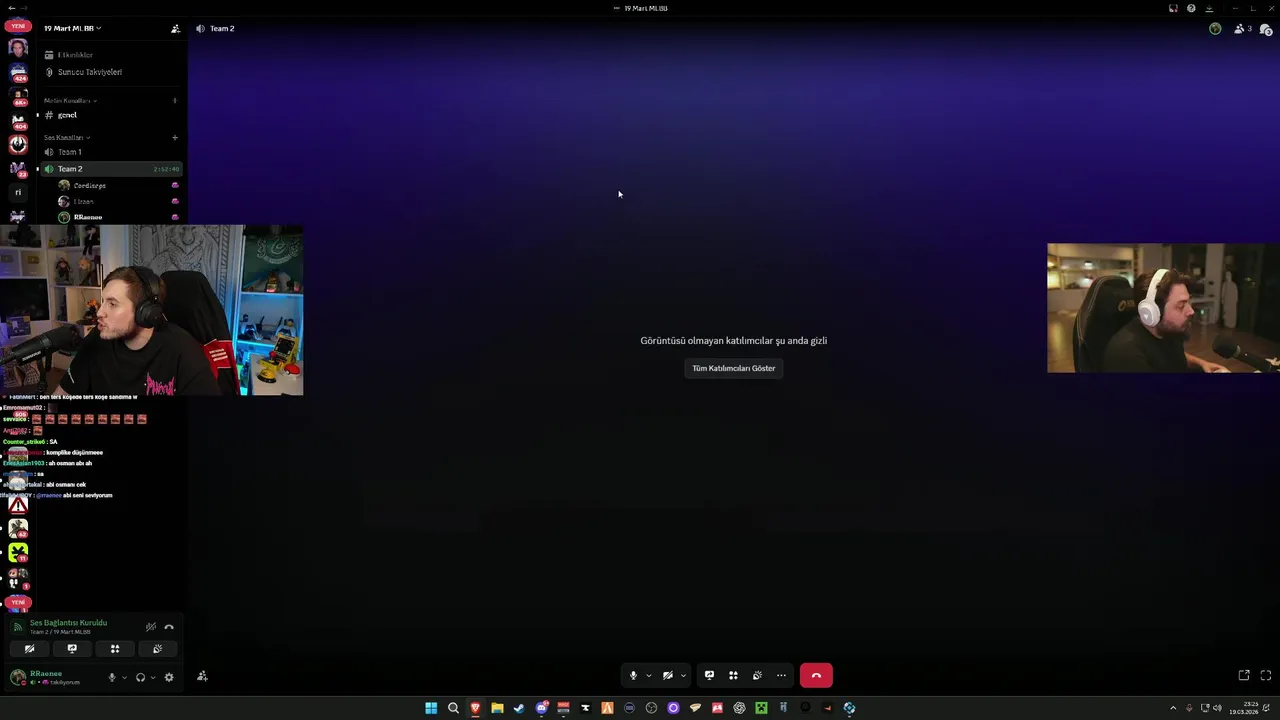Share your screen from call controls

click(709, 676)
